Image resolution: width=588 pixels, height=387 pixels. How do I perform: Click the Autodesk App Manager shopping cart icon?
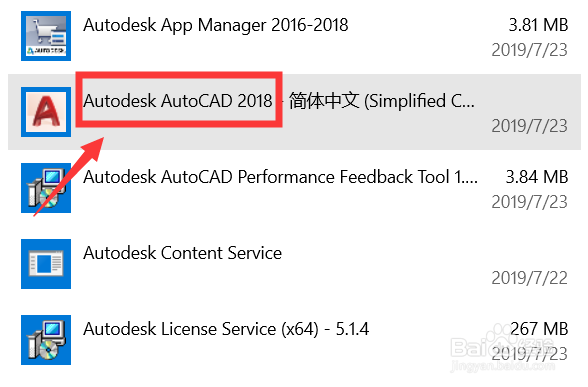(x=46, y=36)
